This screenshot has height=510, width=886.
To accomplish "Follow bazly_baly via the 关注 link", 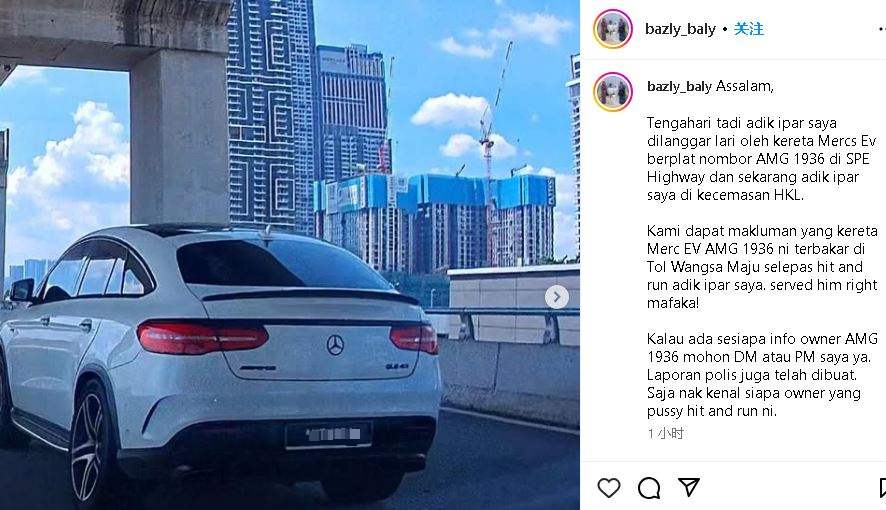I will point(748,29).
